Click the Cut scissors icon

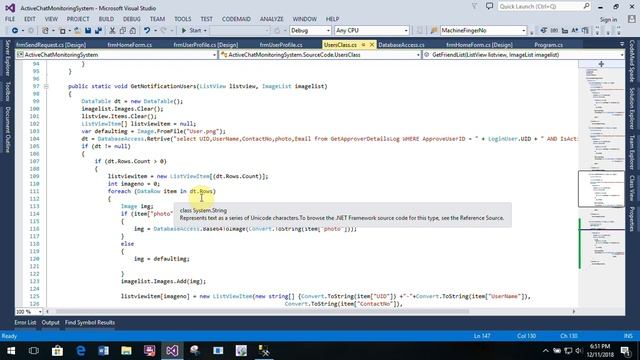pyautogui.click(x=112, y=31)
